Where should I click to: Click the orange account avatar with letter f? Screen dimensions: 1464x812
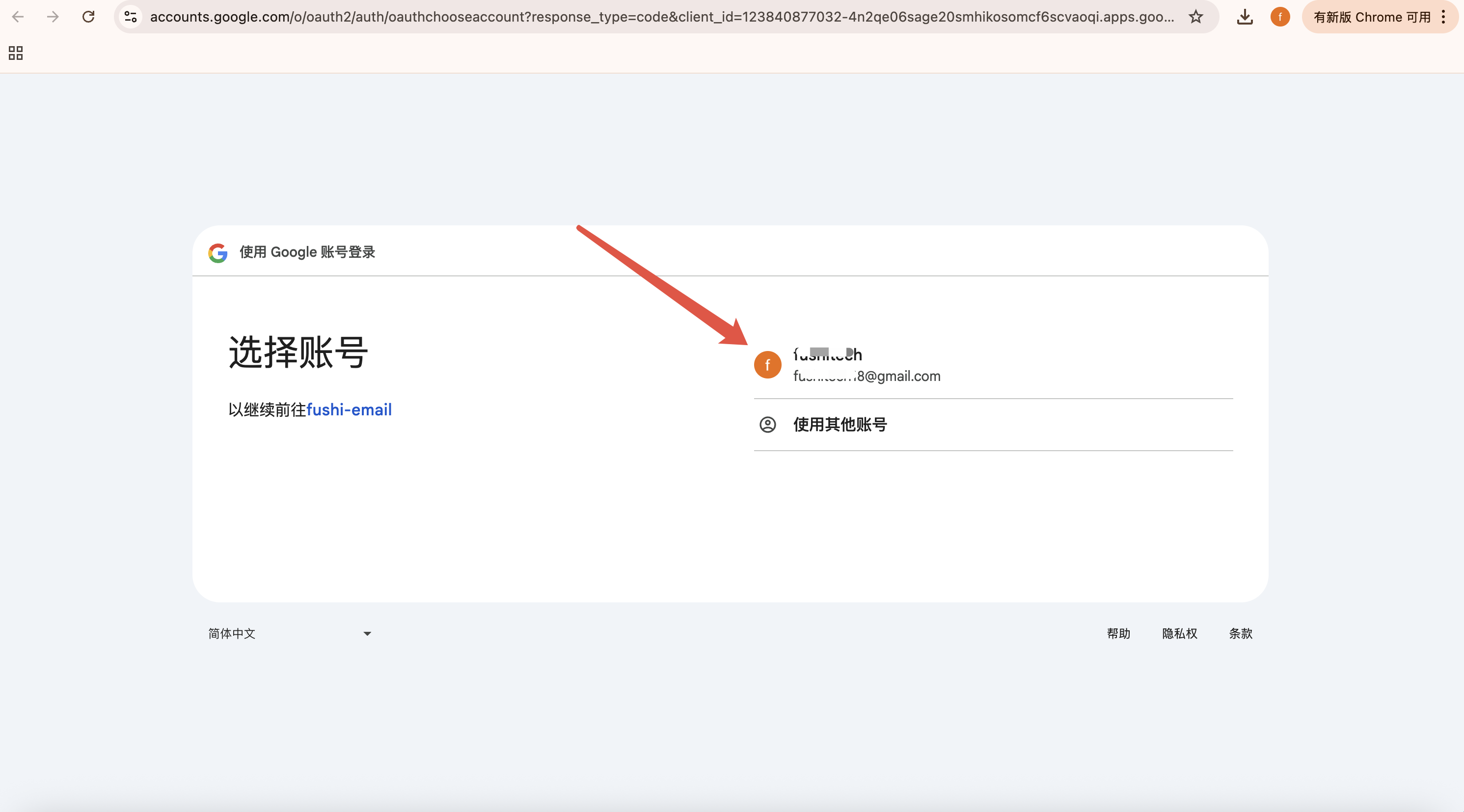coord(767,365)
